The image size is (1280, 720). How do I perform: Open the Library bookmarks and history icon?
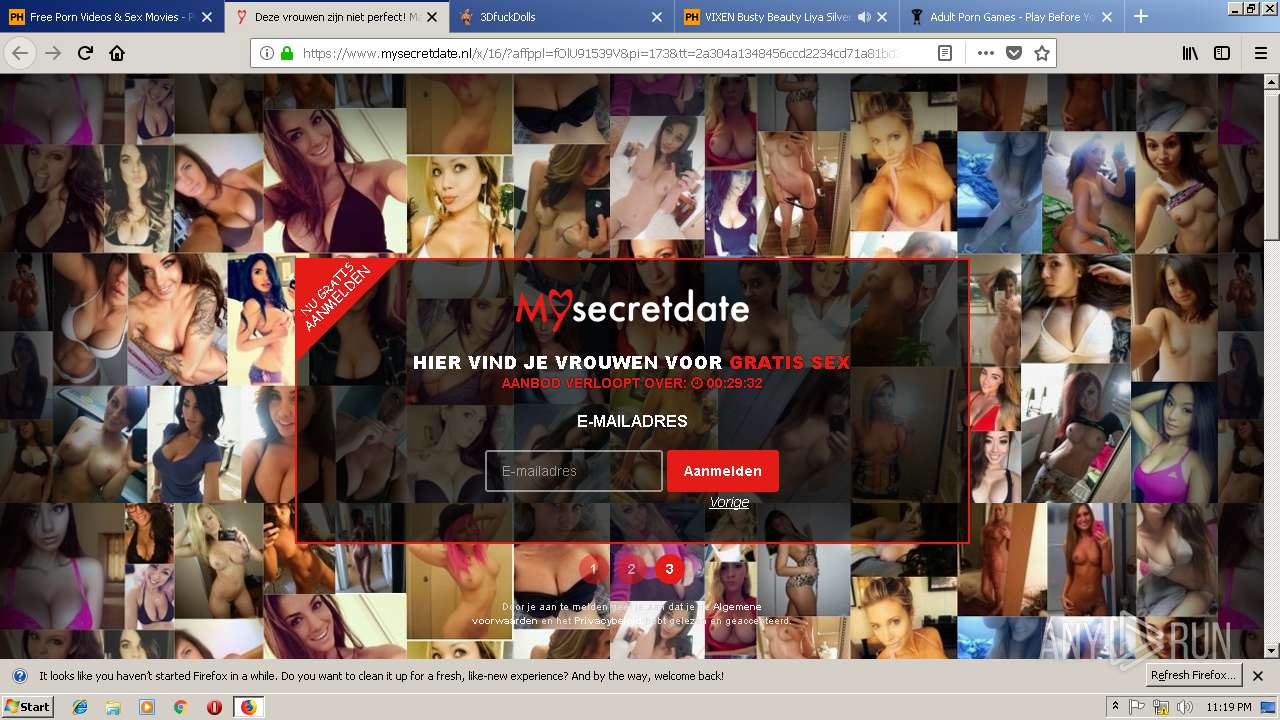(1190, 53)
